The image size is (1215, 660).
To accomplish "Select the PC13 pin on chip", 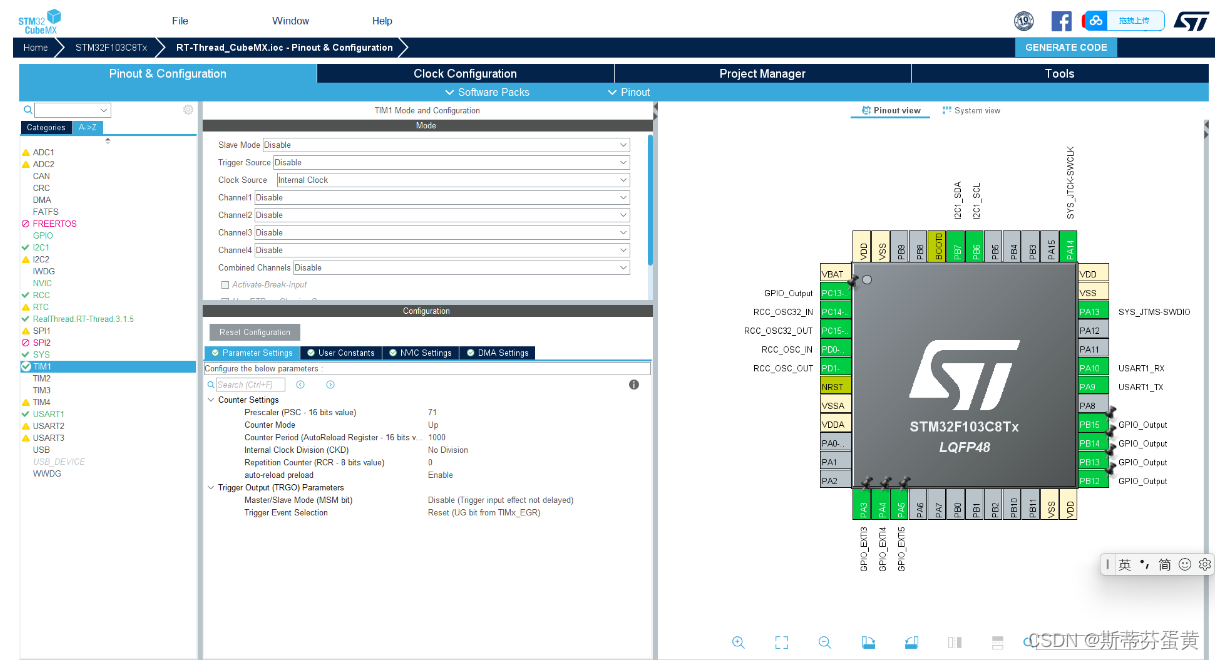I will pos(835,293).
